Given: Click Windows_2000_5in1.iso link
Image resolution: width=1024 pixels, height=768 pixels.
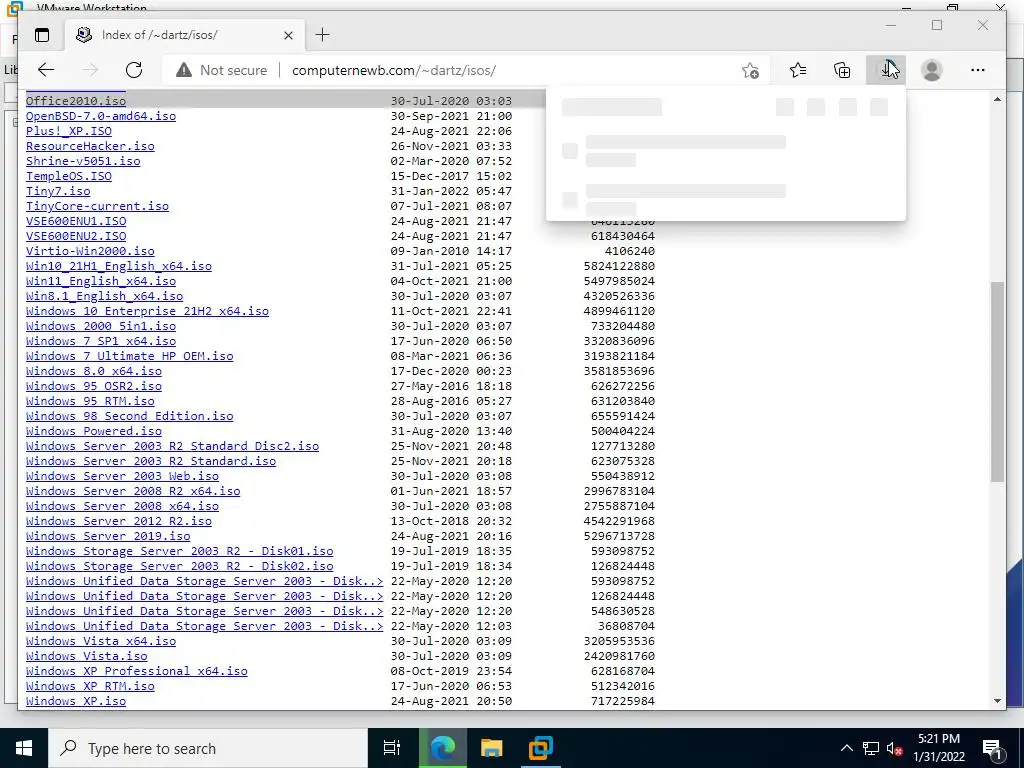Looking at the screenshot, I should [x=101, y=326].
